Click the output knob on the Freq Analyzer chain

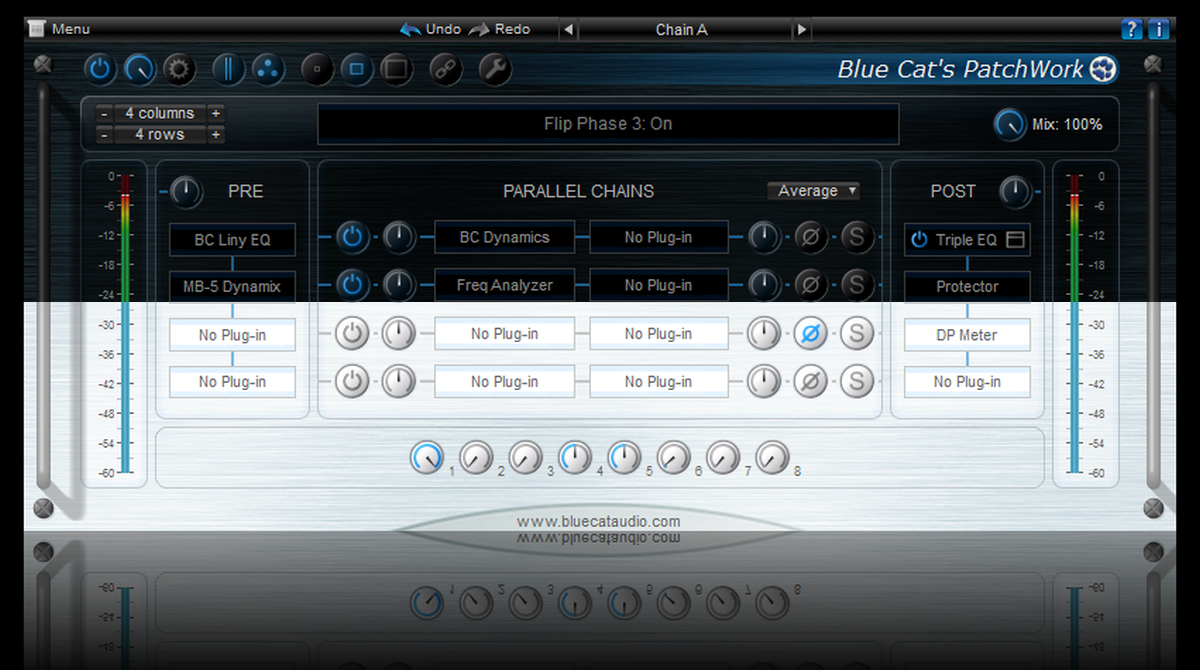click(x=763, y=286)
